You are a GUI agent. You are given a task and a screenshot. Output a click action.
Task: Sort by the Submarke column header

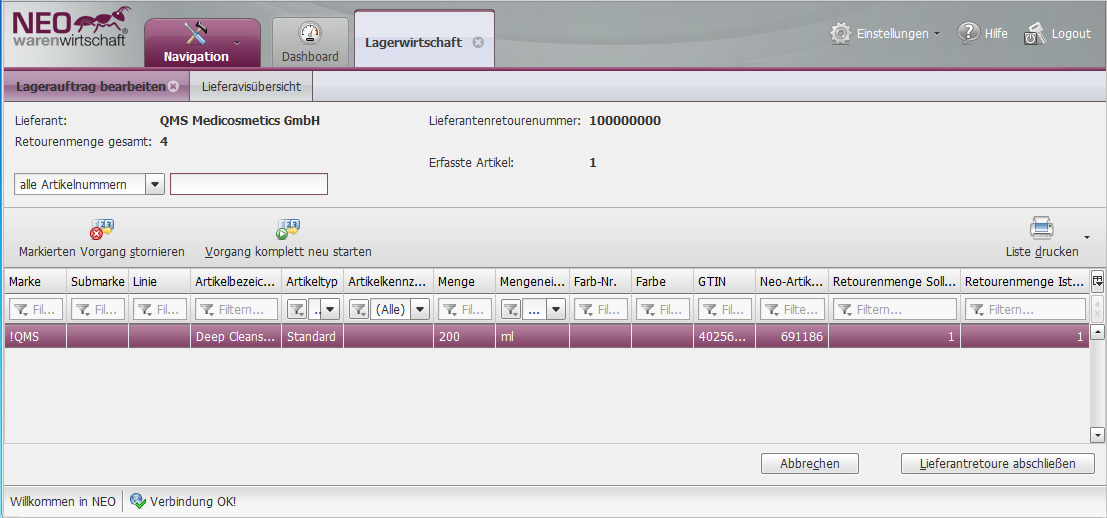[97, 282]
